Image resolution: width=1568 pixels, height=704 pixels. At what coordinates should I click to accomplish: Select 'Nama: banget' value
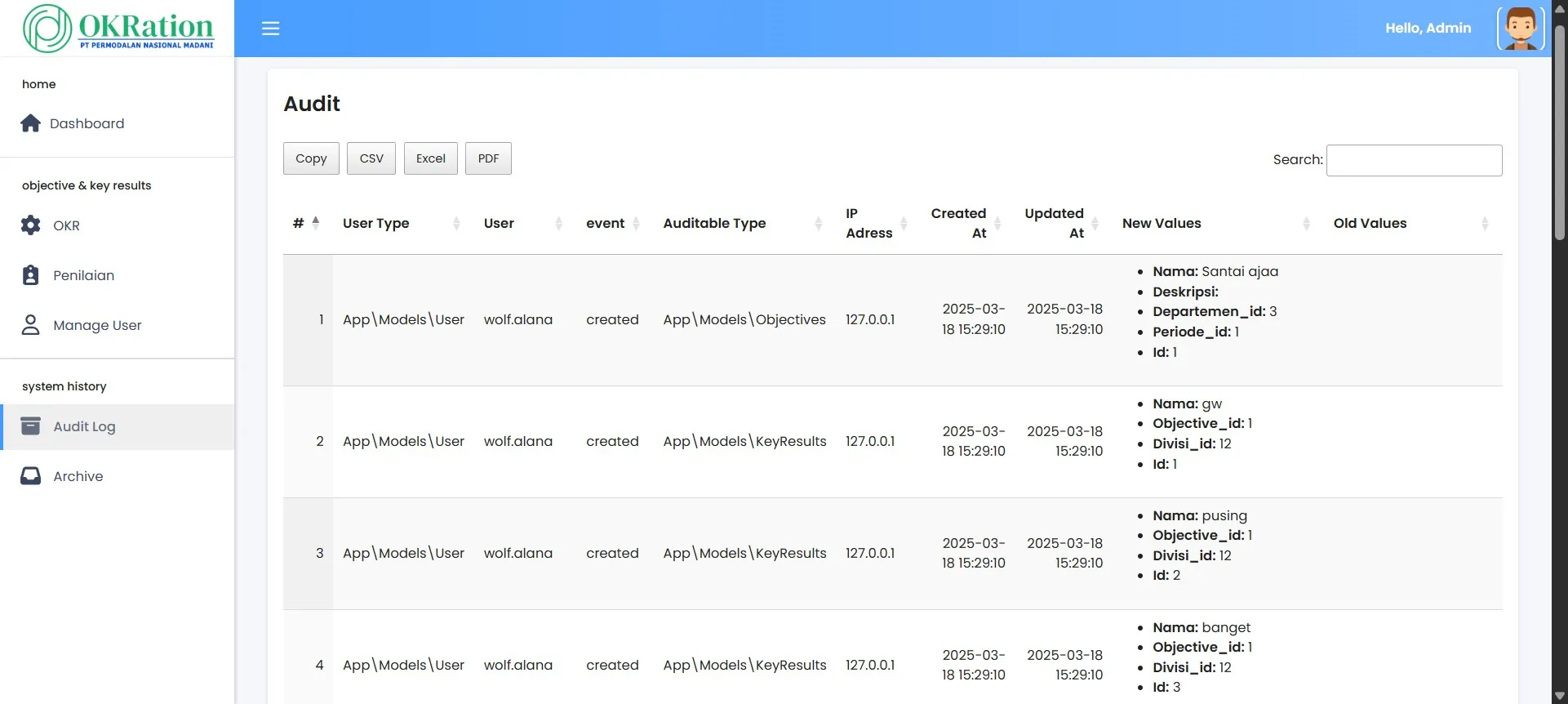point(1202,627)
